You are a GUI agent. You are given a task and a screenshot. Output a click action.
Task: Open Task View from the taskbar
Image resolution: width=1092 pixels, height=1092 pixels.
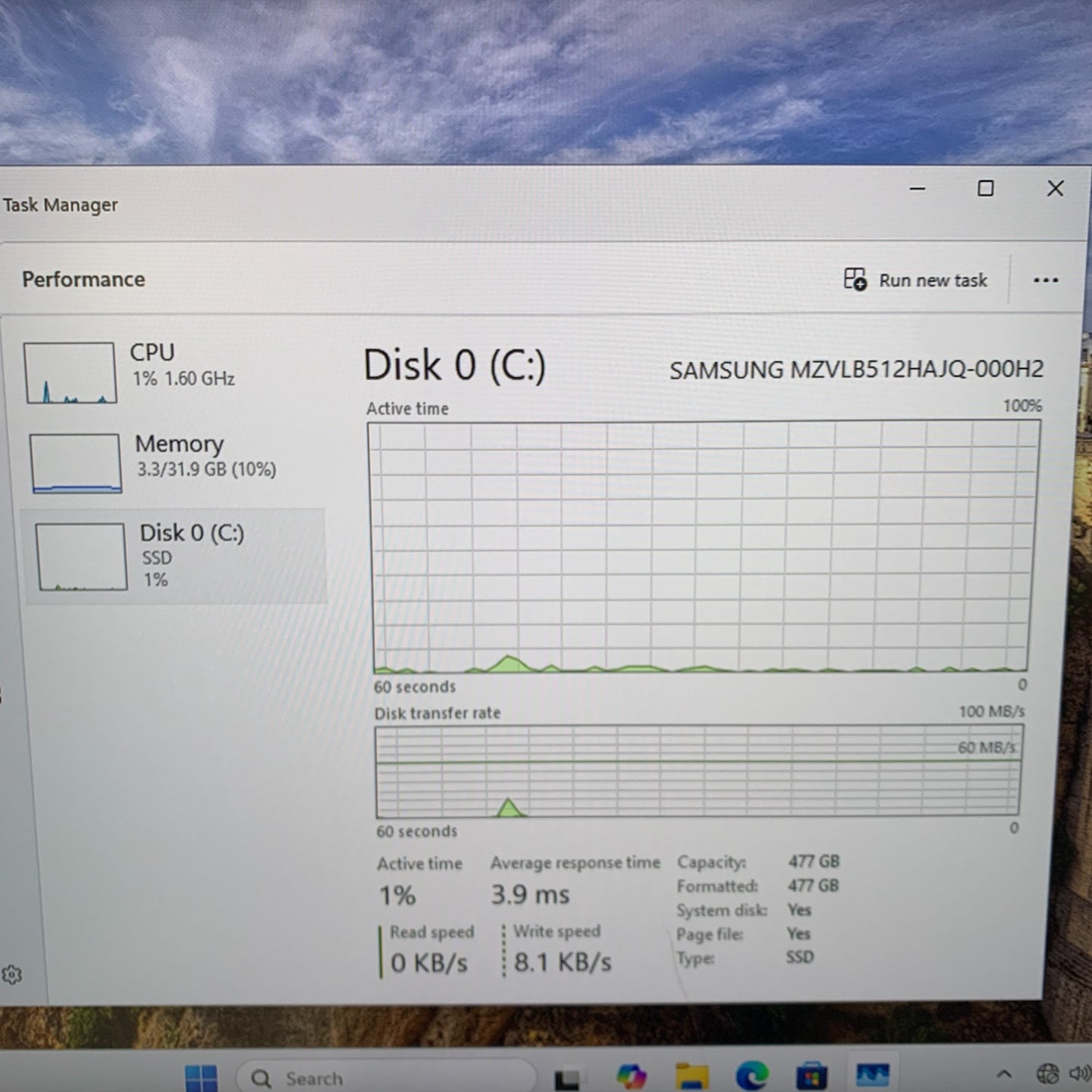tap(567, 1078)
